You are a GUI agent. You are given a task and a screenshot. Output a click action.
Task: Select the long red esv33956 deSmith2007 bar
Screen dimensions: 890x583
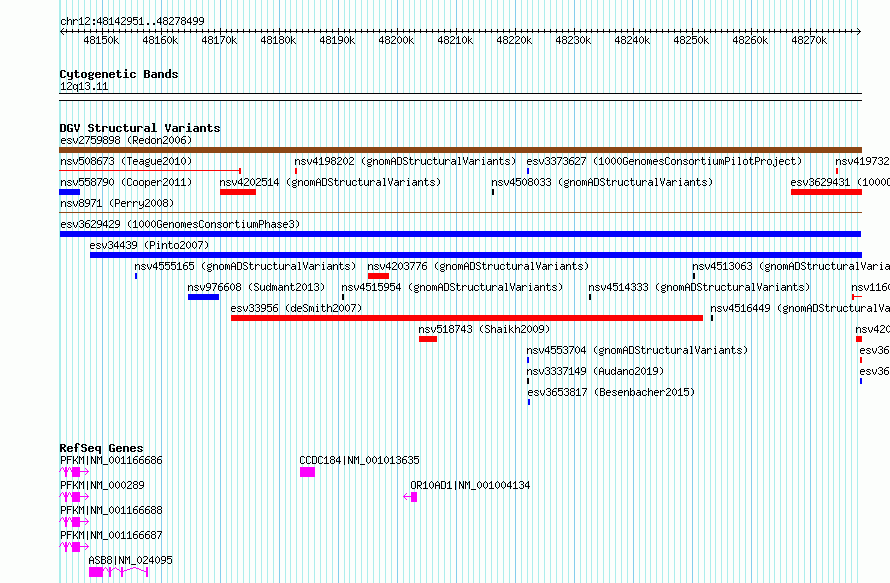coord(467,318)
